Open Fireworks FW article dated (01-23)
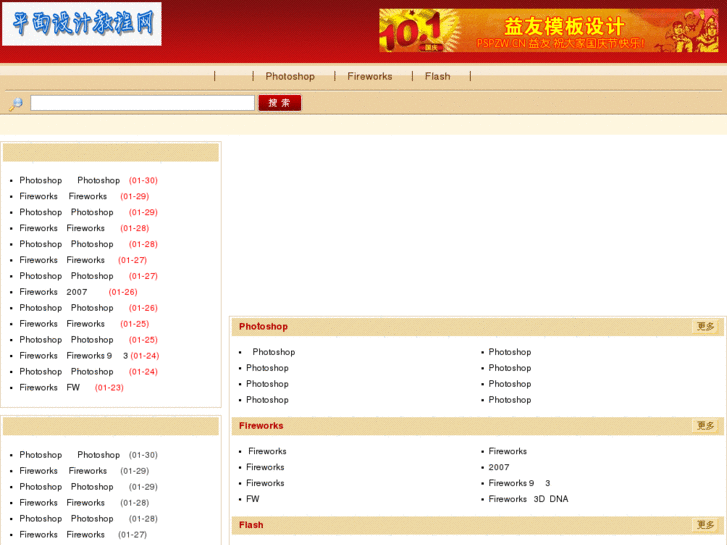 [x=50, y=388]
